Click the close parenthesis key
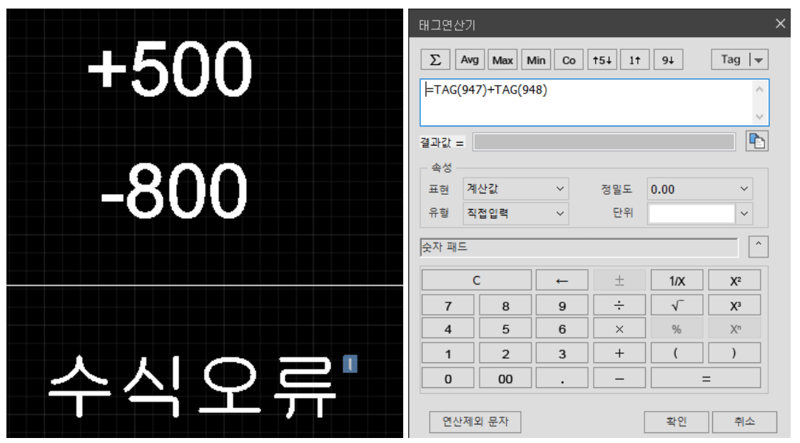 pos(735,353)
